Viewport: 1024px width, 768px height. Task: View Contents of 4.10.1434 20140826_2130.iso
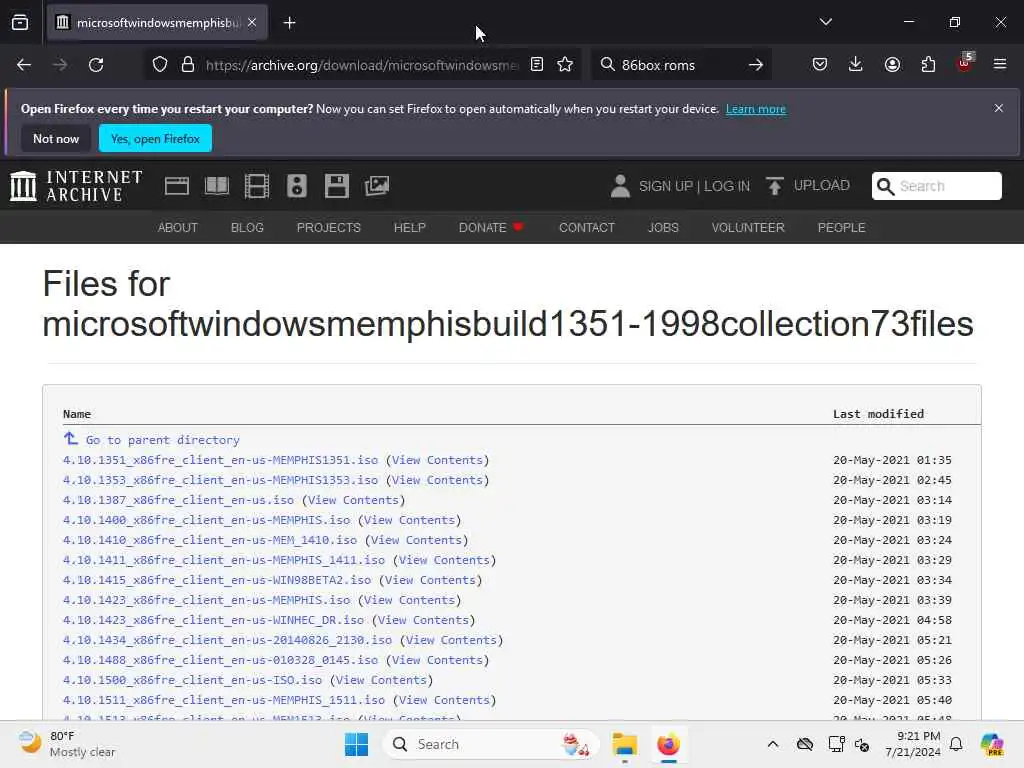[x=451, y=640]
